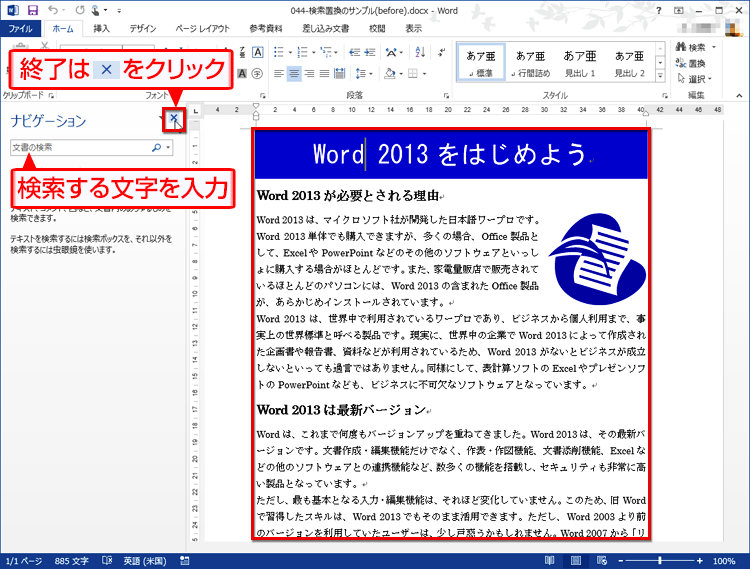
Task: Click the increase indent icon
Action: tap(369, 52)
